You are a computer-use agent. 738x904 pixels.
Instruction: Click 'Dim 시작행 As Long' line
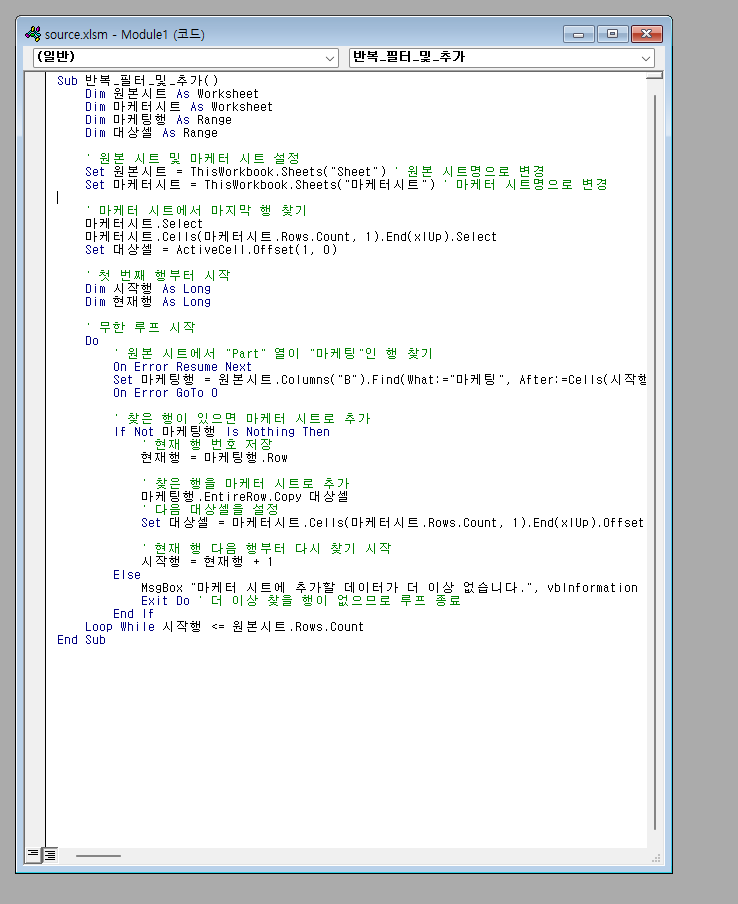(x=148, y=289)
